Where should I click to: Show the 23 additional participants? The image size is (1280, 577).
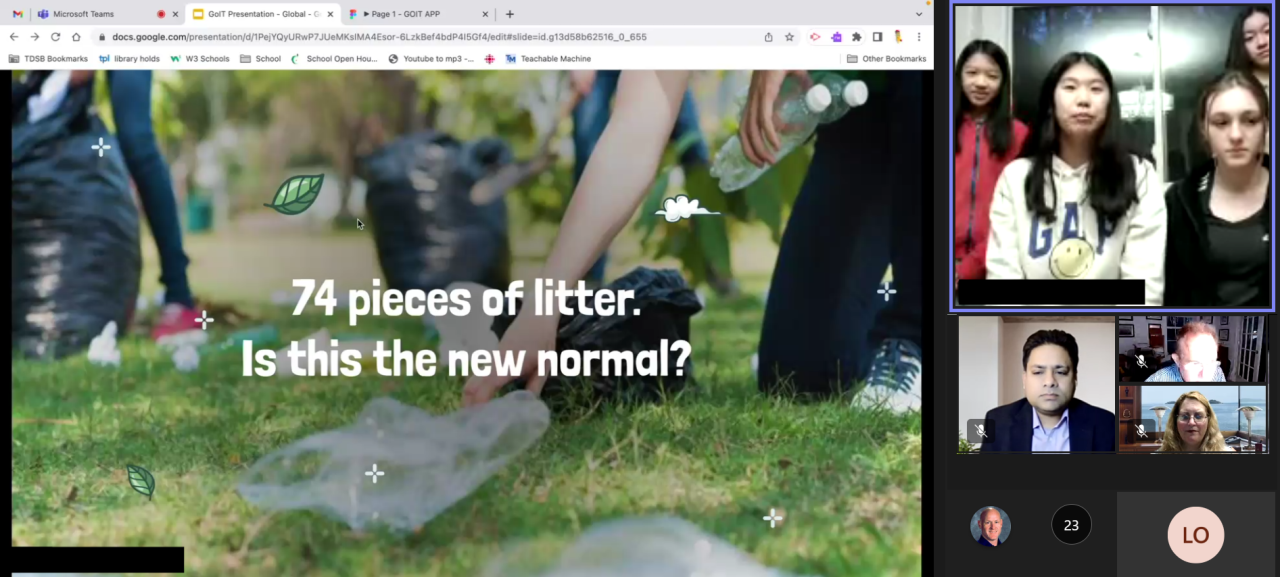click(1071, 524)
